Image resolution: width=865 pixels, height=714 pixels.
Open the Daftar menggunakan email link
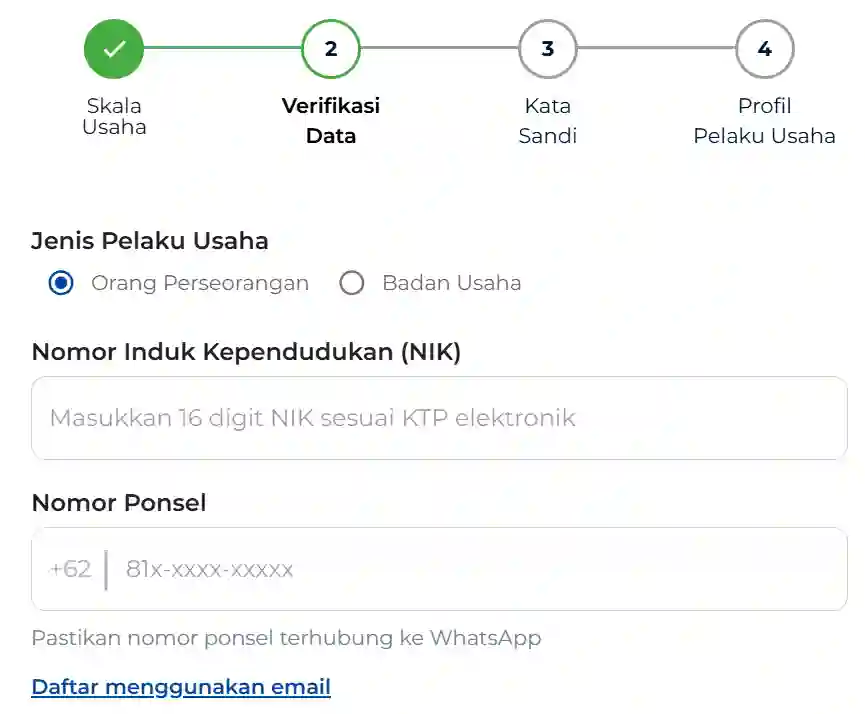coord(181,687)
